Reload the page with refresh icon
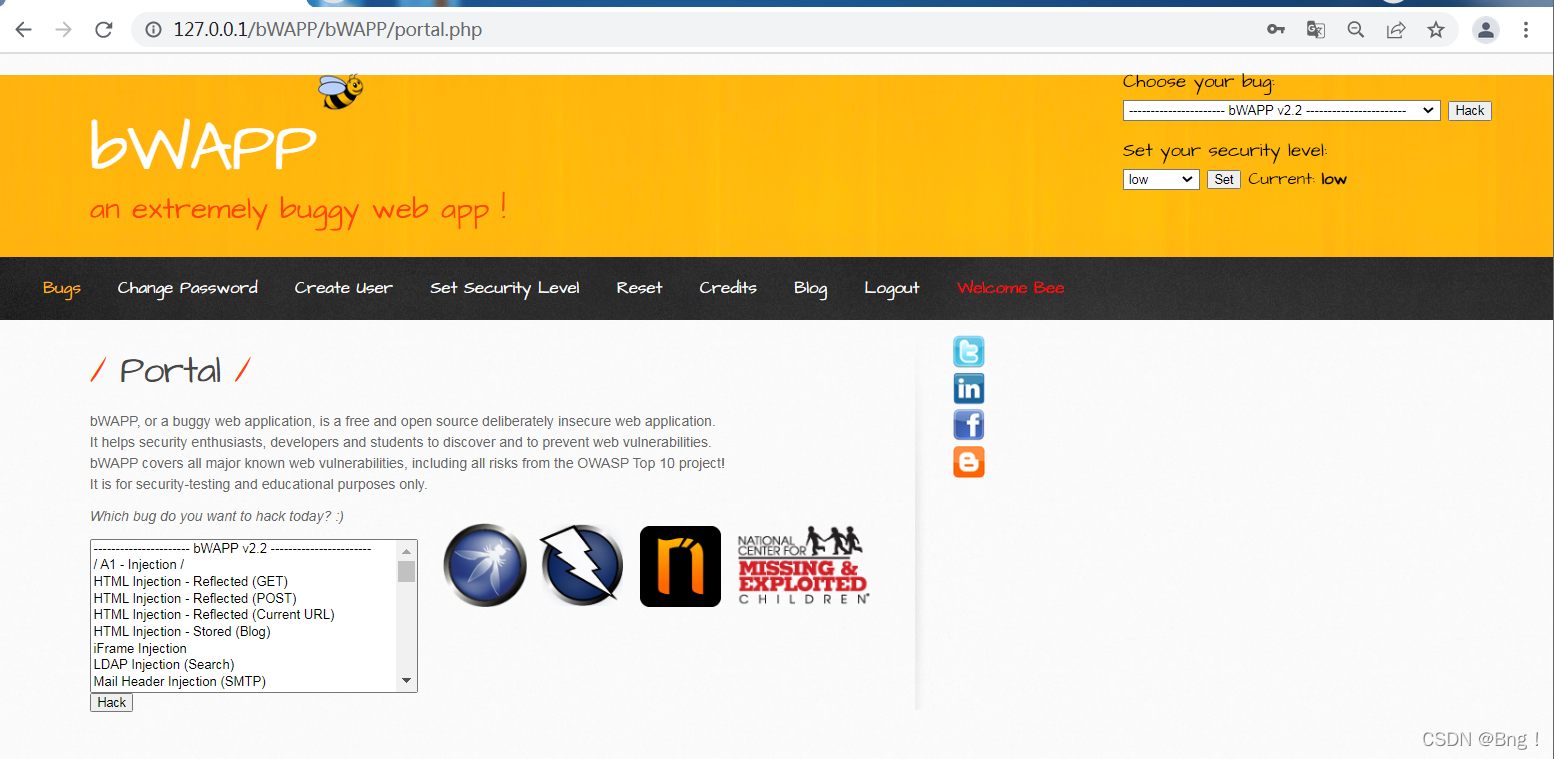The height and width of the screenshot is (759, 1554). click(103, 30)
